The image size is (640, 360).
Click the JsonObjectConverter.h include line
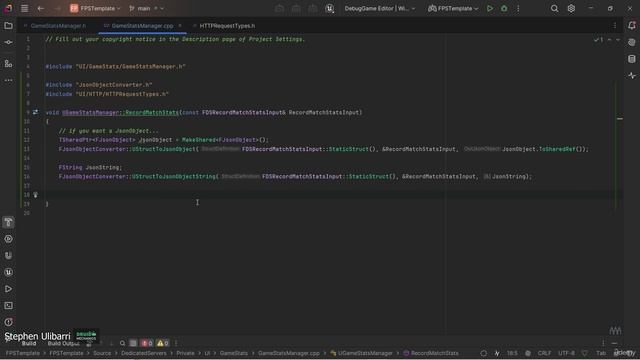click(x=99, y=85)
